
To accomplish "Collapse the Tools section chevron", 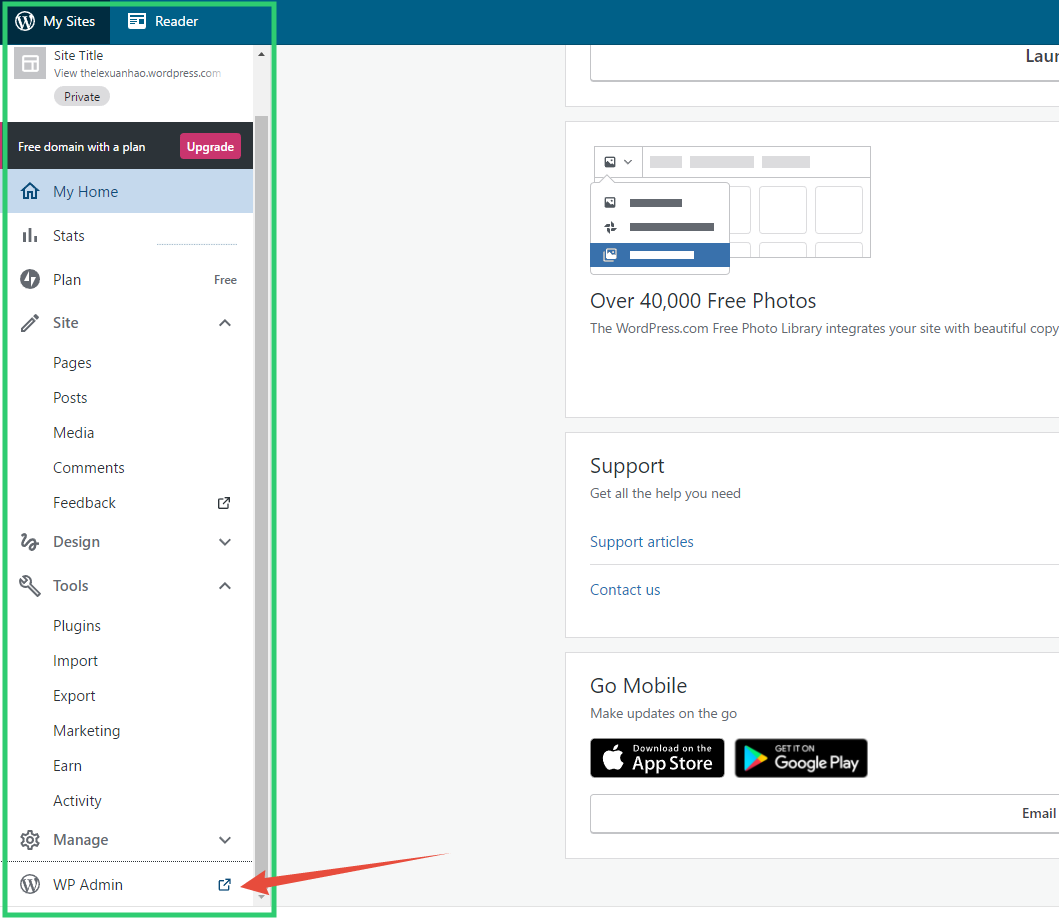I will [x=225, y=585].
